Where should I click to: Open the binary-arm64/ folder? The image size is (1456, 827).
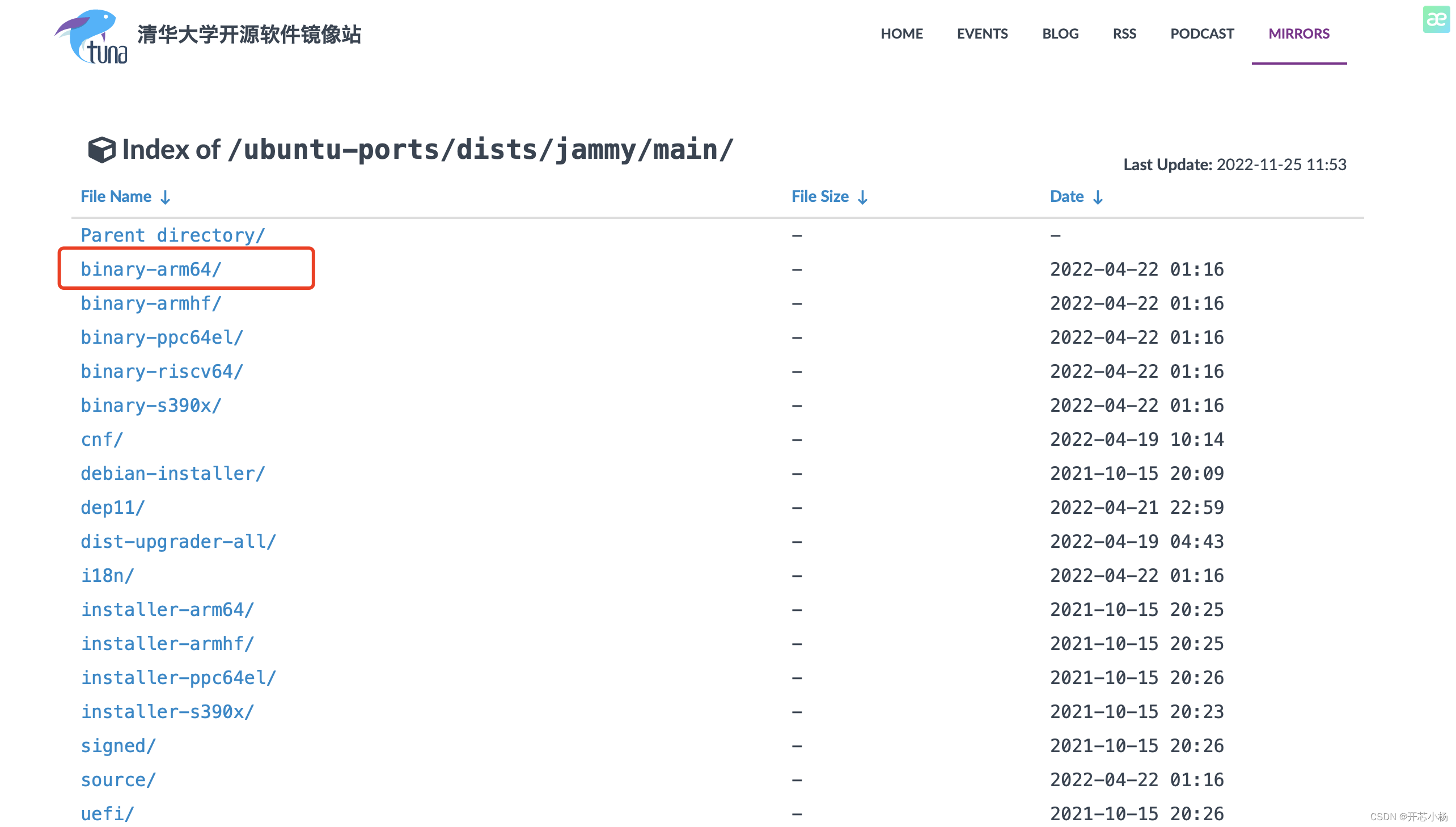coord(151,269)
